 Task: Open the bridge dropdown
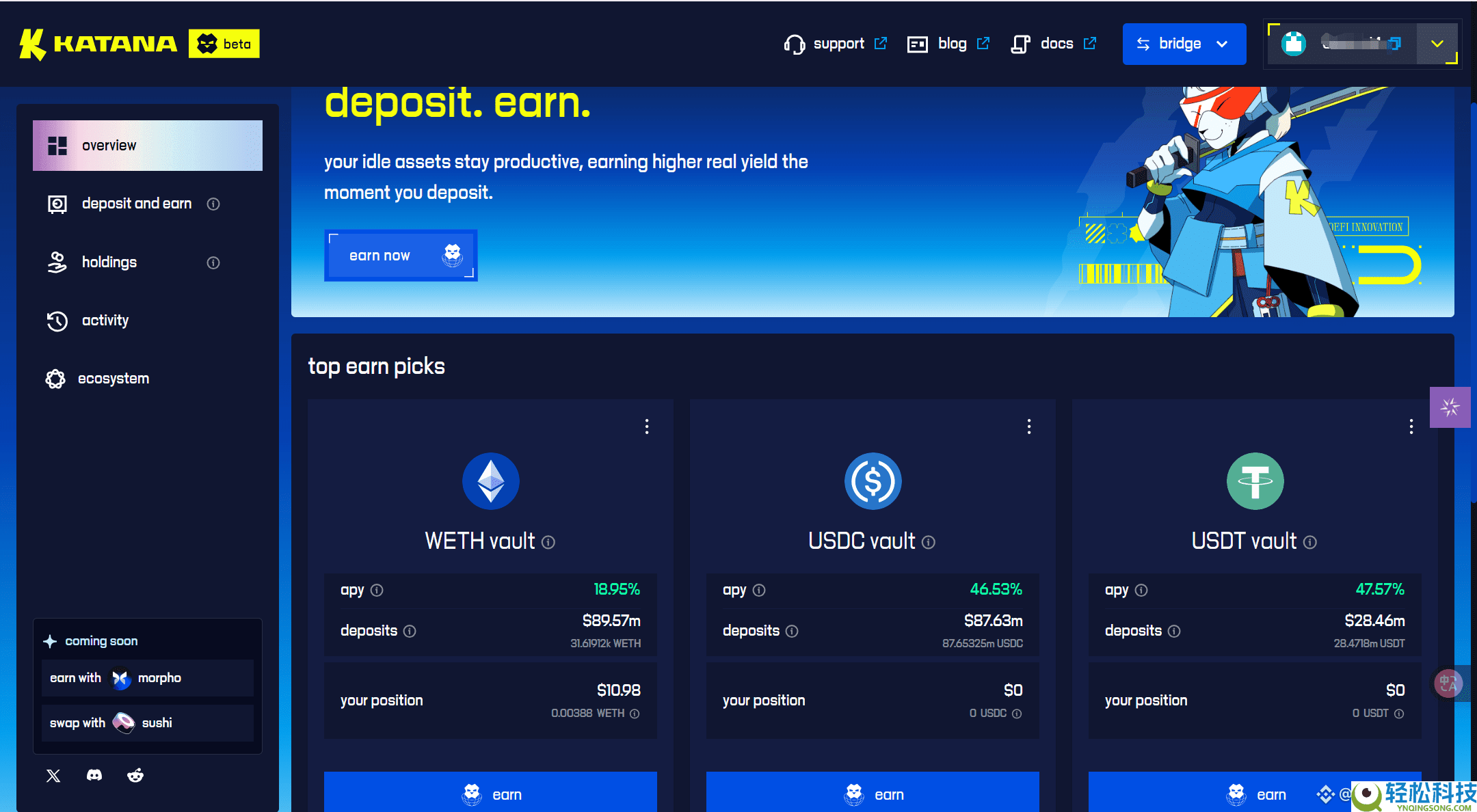pos(1184,44)
